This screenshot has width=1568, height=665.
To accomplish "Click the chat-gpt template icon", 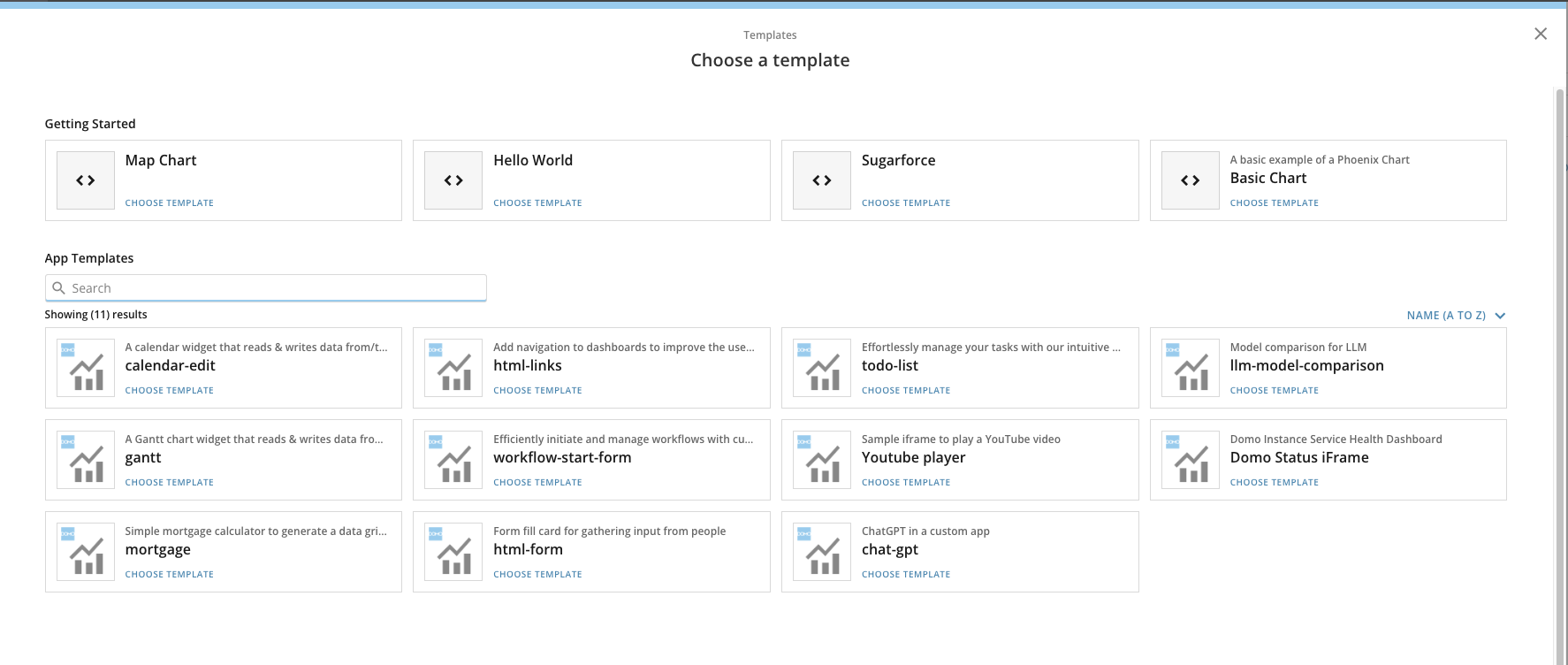I will tap(822, 552).
